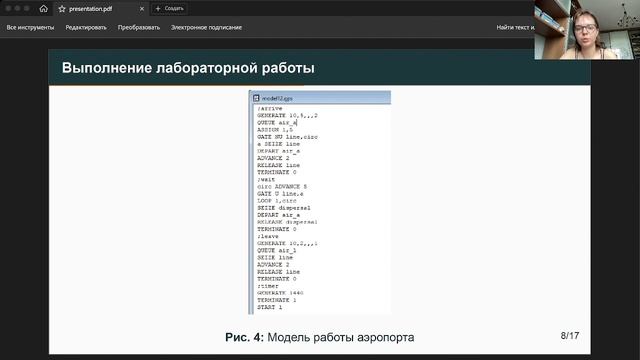Click slide heading Выполнение лабораторной работы

[x=188, y=68]
